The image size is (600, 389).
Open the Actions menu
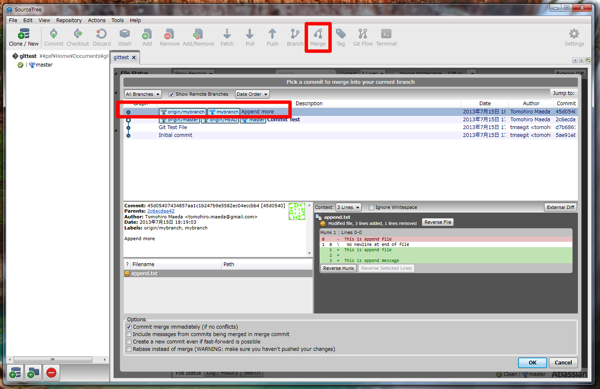point(96,20)
